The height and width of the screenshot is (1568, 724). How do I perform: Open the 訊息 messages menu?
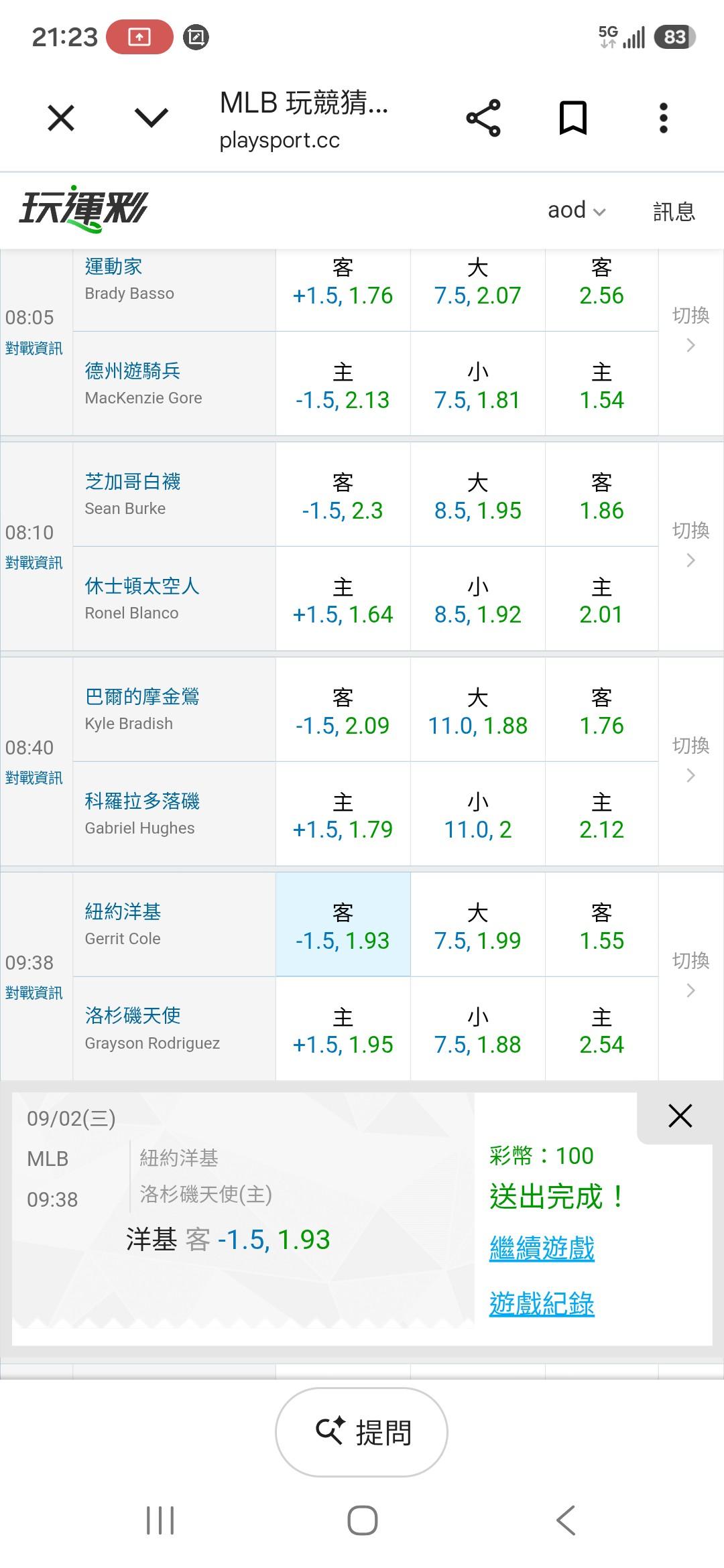674,211
